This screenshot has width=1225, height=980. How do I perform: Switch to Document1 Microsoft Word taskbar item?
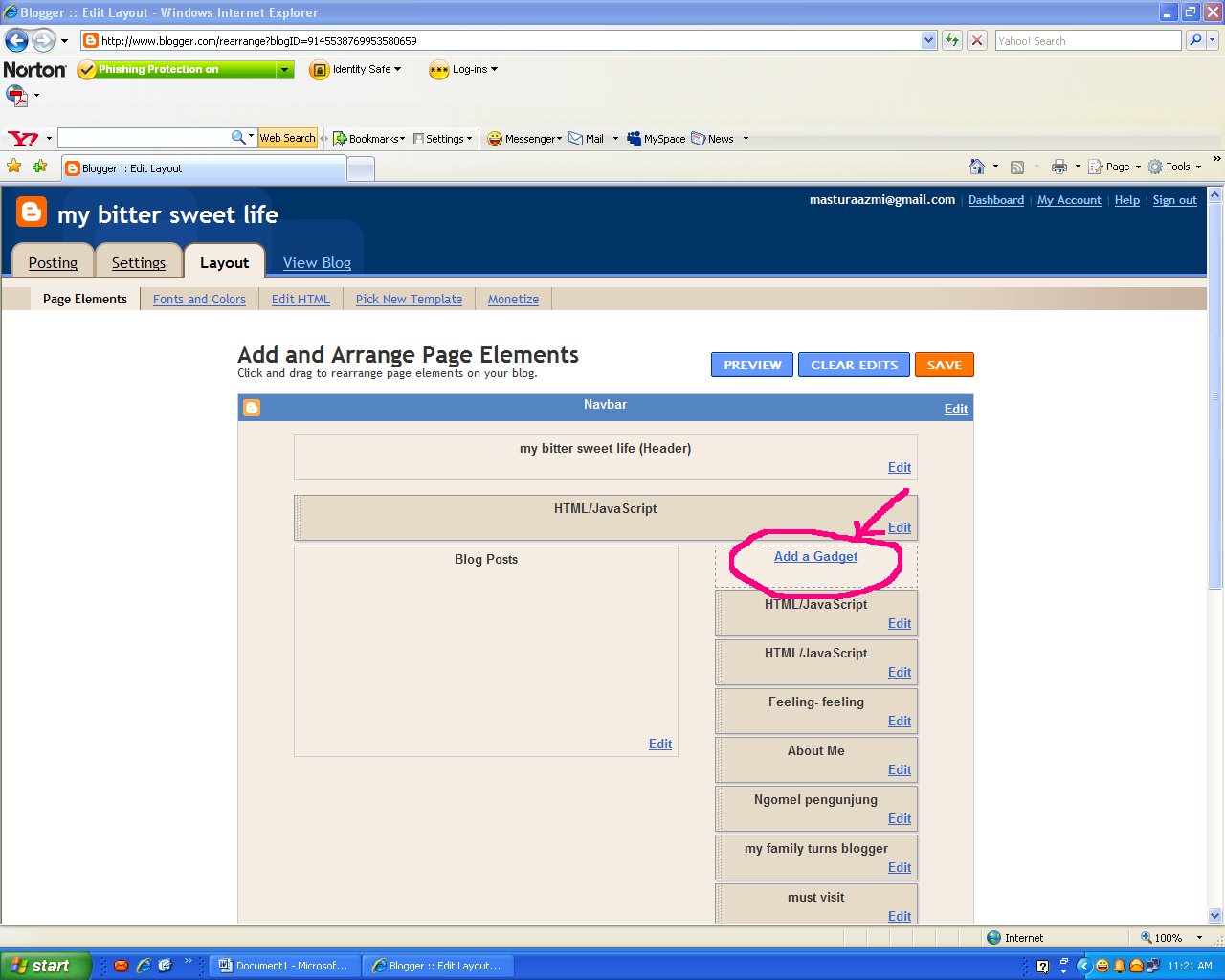(284, 966)
